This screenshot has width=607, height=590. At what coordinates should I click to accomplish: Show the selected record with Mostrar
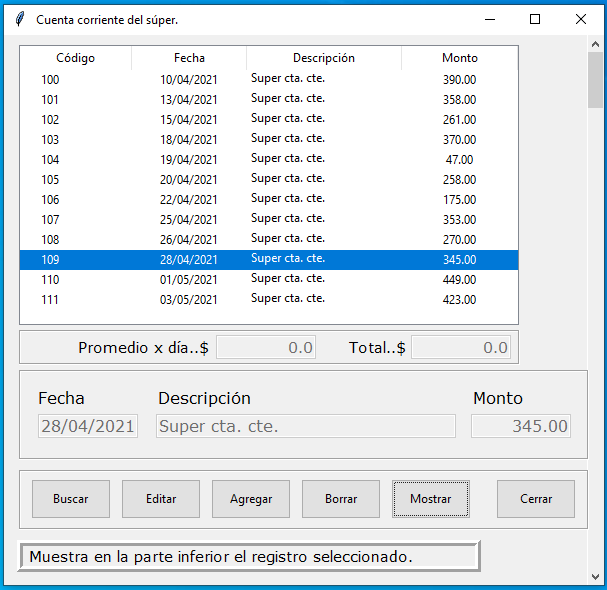431,499
